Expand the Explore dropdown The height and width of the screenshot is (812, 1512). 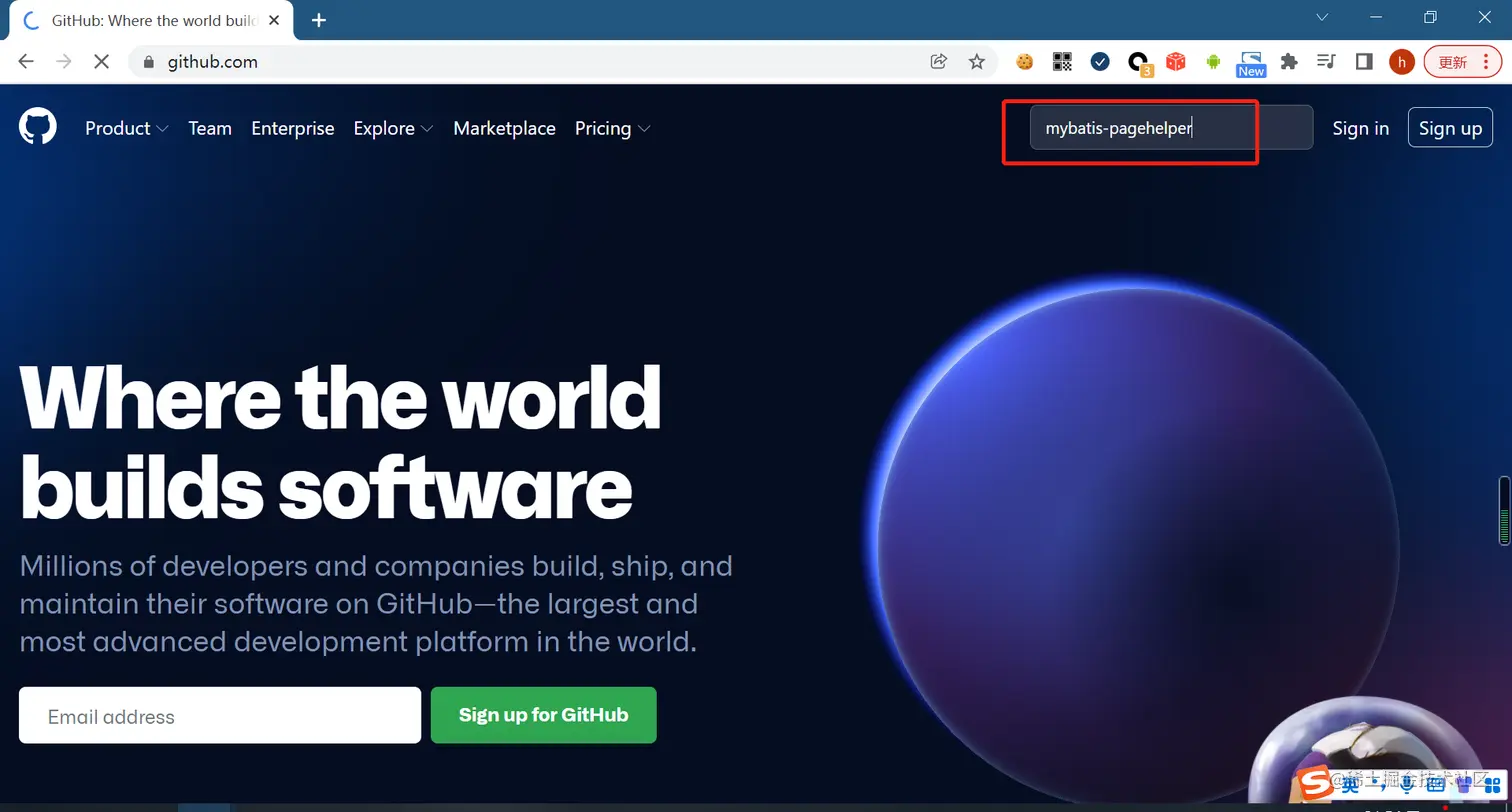click(x=393, y=128)
